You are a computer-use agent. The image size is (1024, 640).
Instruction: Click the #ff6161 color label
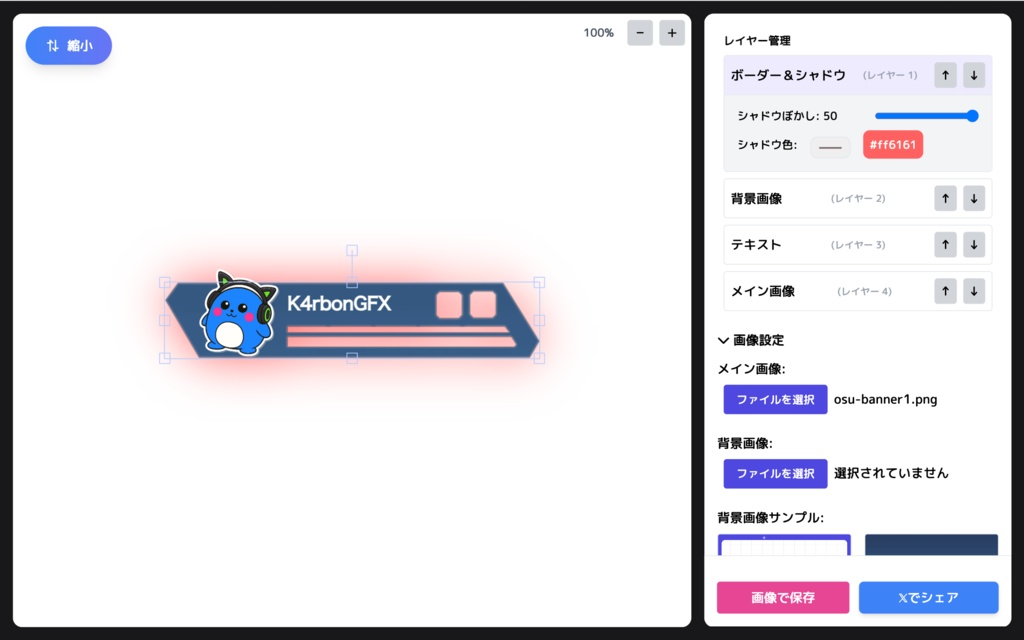(892, 145)
